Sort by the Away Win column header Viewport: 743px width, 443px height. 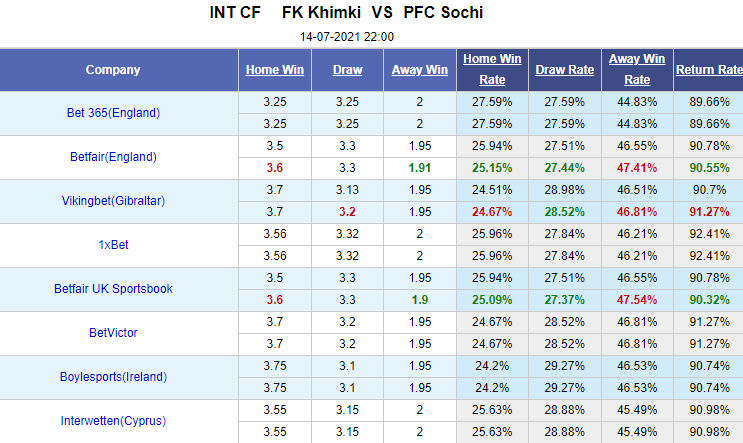[x=420, y=70]
